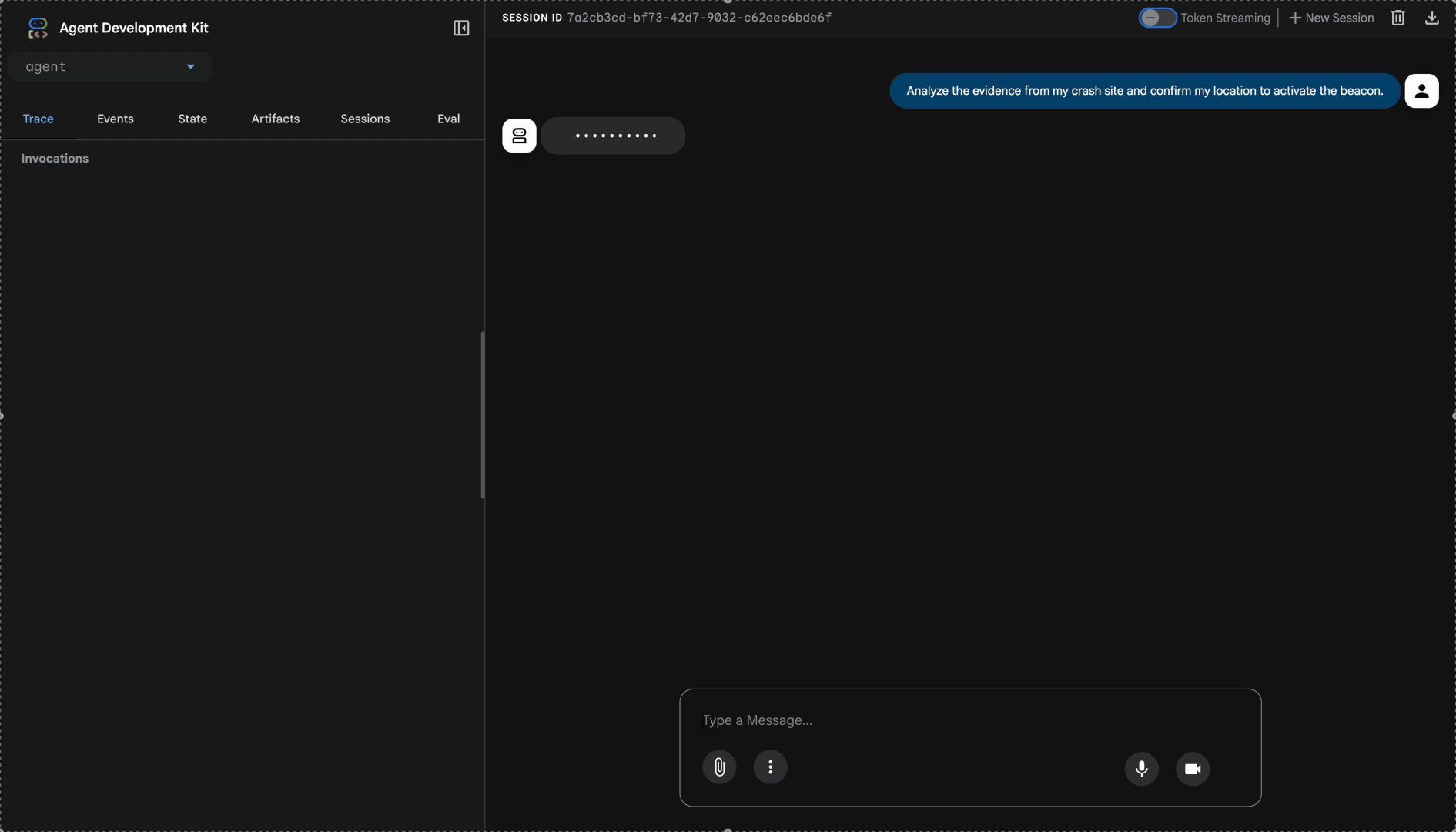1456x832 pixels.
Task: Click the user avatar beside the message
Action: coord(1421,91)
